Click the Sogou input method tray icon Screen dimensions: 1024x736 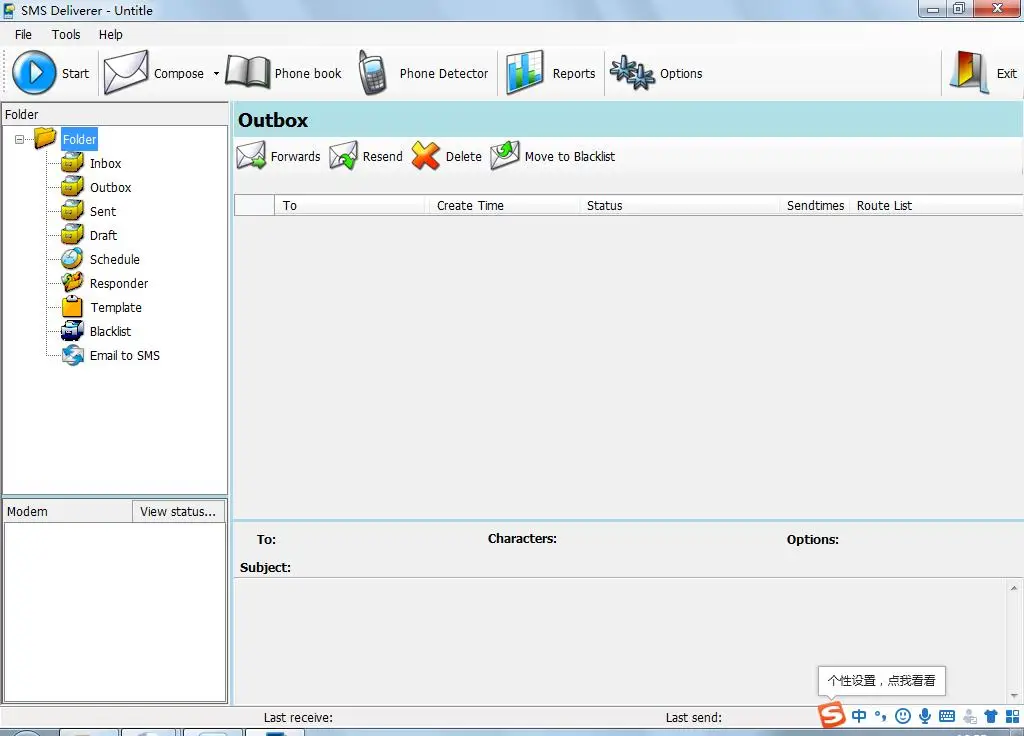(832, 715)
